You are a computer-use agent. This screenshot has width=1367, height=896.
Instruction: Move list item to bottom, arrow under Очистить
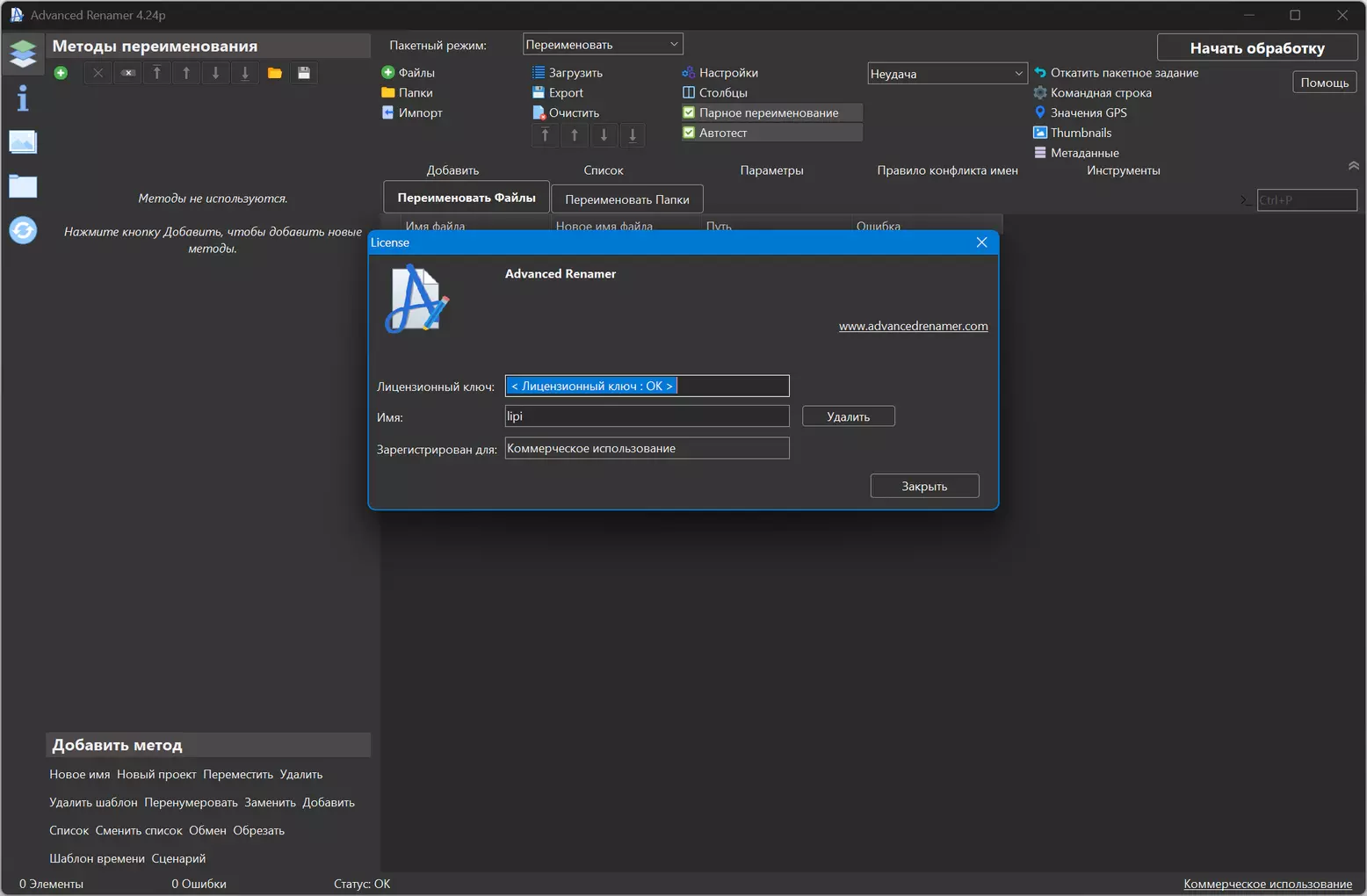[x=633, y=134]
